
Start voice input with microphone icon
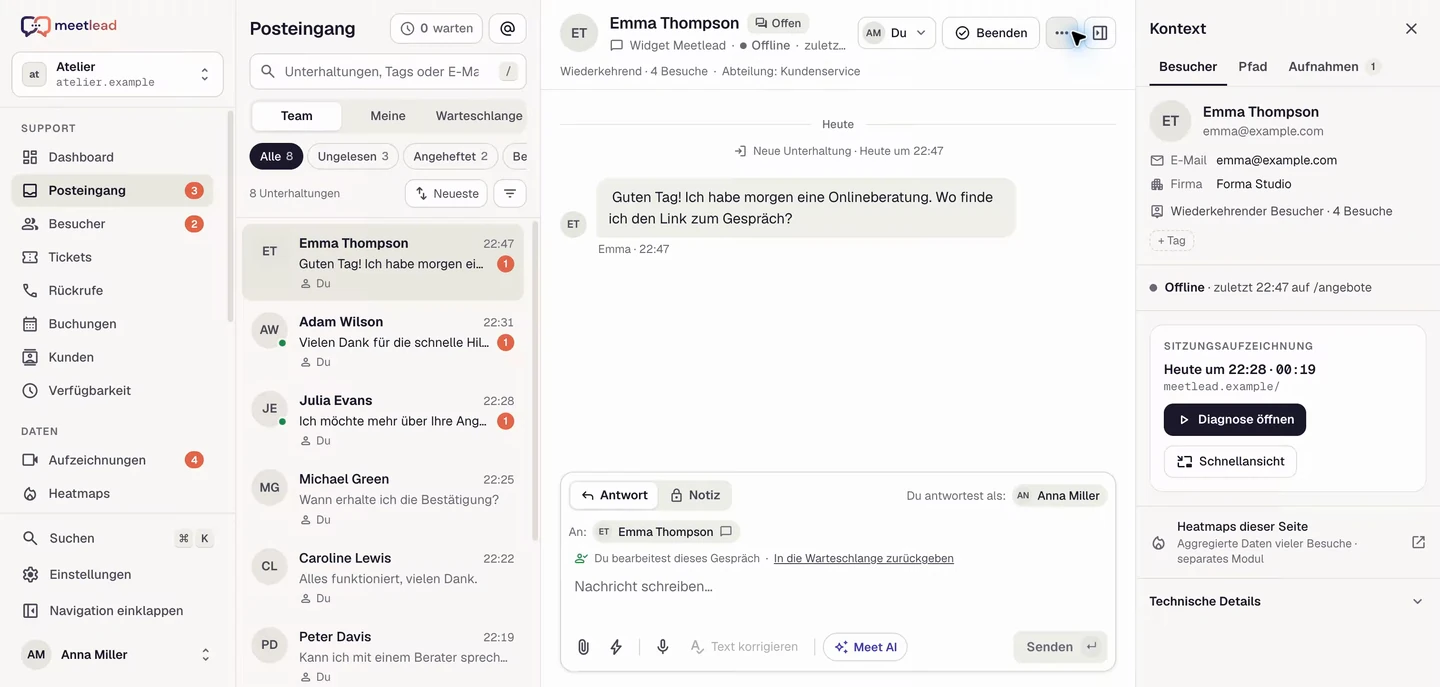pos(662,647)
